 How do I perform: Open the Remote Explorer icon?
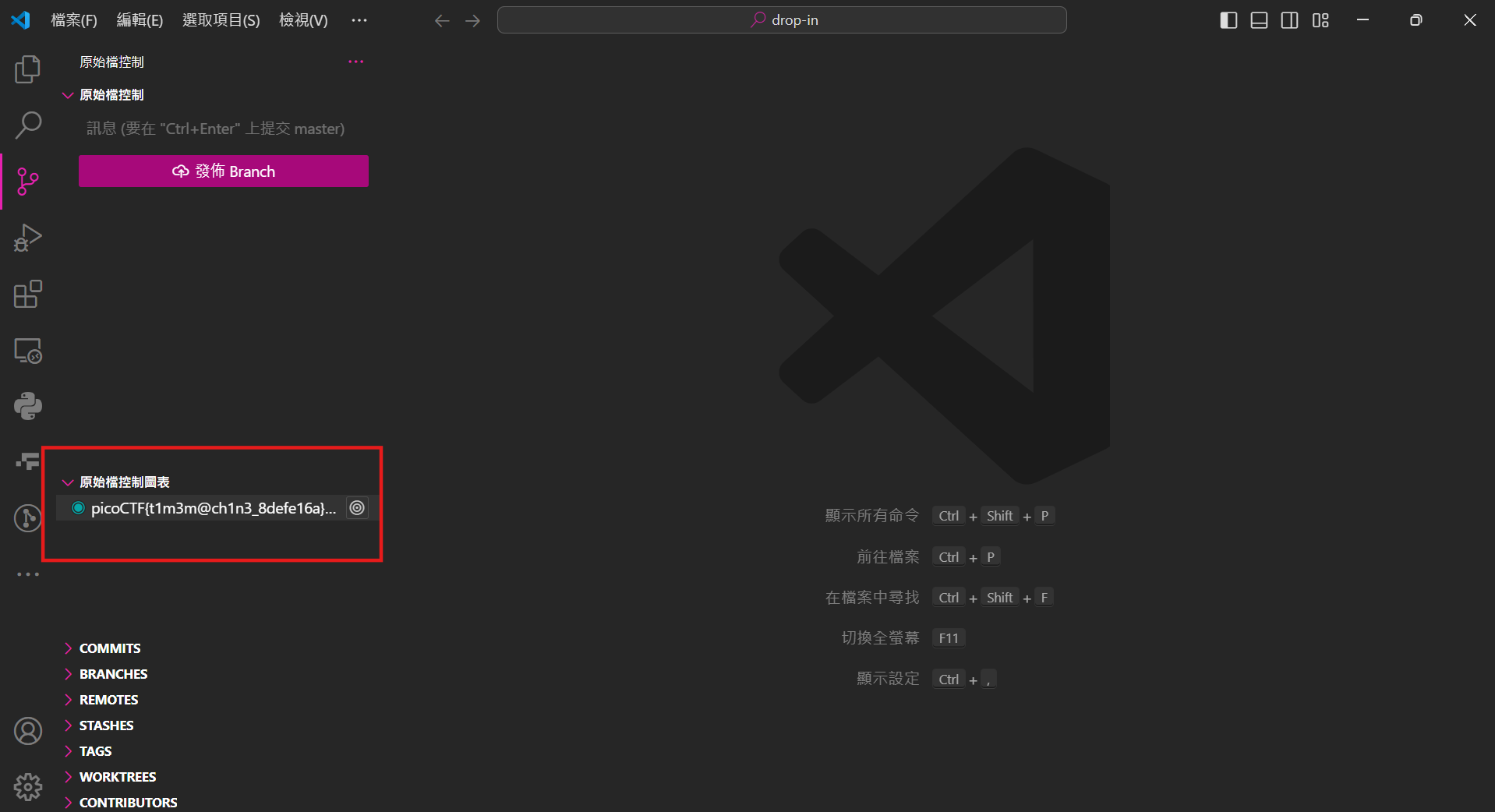pos(28,351)
